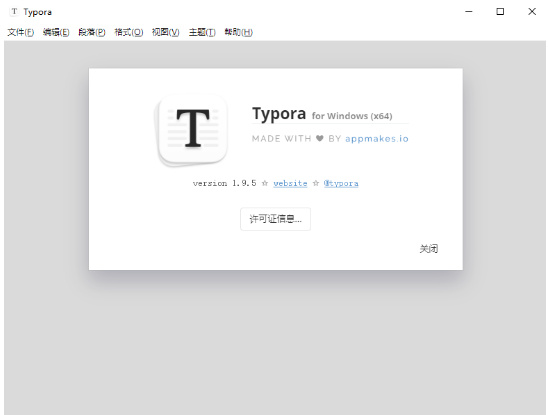Minimize the Typora window
Screen dimensions: 548x415
click(x=469, y=12)
